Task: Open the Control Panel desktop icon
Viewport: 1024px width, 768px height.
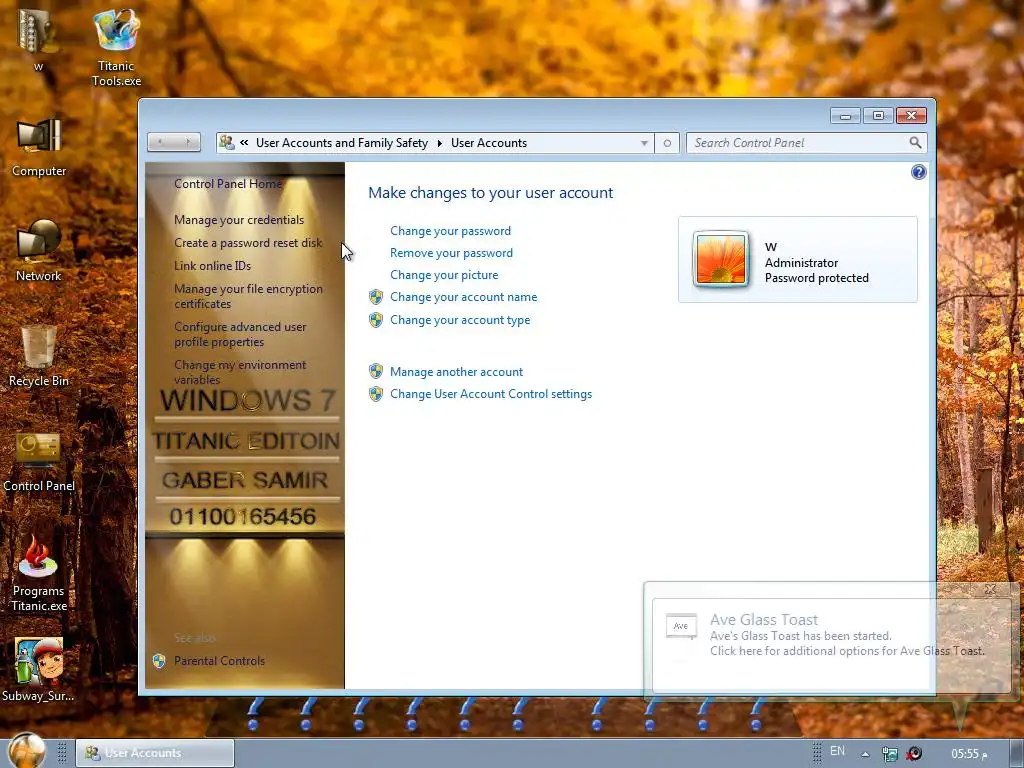Action: pyautogui.click(x=39, y=461)
